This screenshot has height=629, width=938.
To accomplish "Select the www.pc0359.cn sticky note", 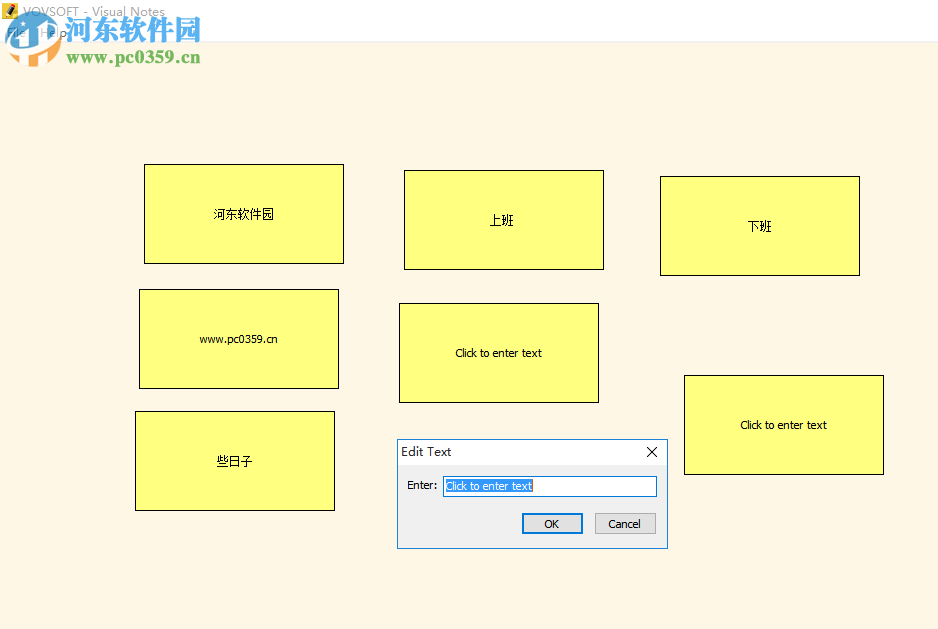I will point(238,338).
